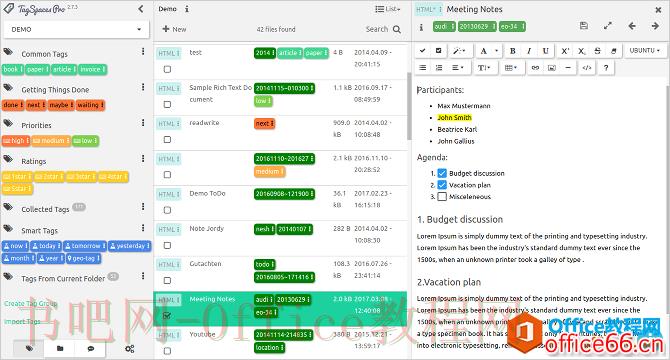The width and height of the screenshot is (670, 360).
Task: Open the List view dropdown
Action: point(388,9)
